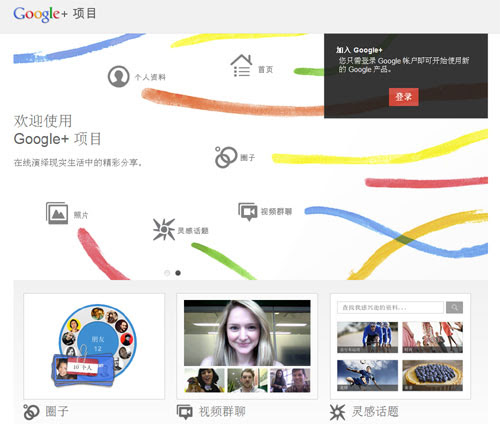Screen dimensions: 500x424
Task: Select the 圈子 circles icon in banner
Action: coord(226,157)
